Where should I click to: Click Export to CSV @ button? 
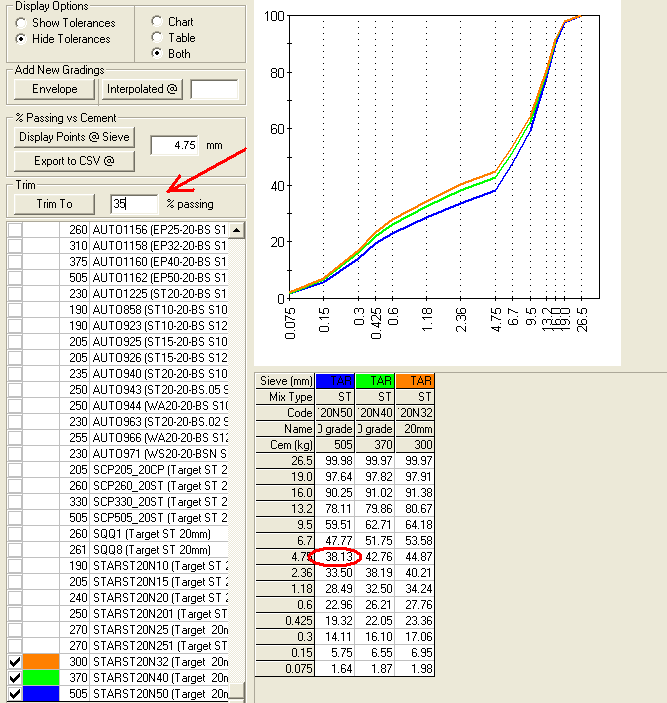click(74, 160)
